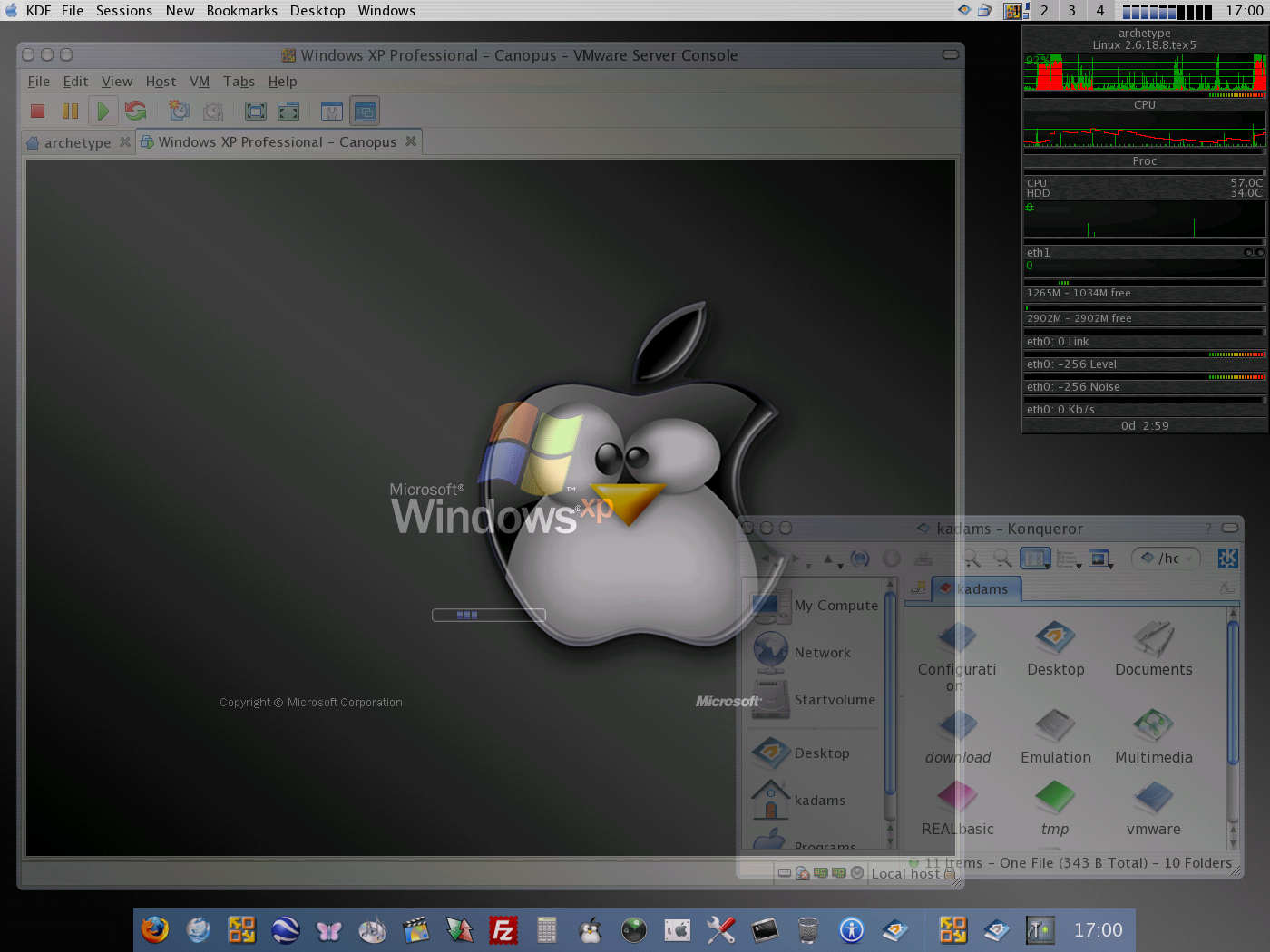Switch to virtual desktop 4 in the pager
Screen dimensions: 1270x952
1100,11
